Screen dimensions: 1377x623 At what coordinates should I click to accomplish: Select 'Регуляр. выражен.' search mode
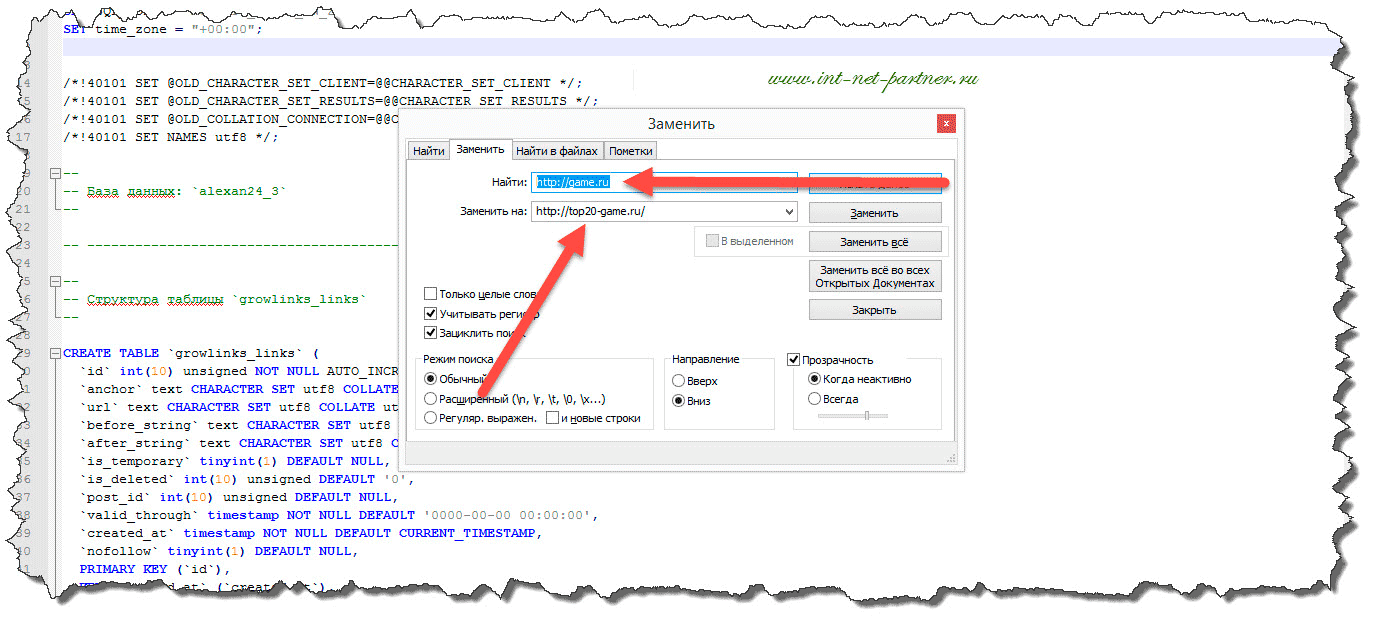tap(431, 418)
